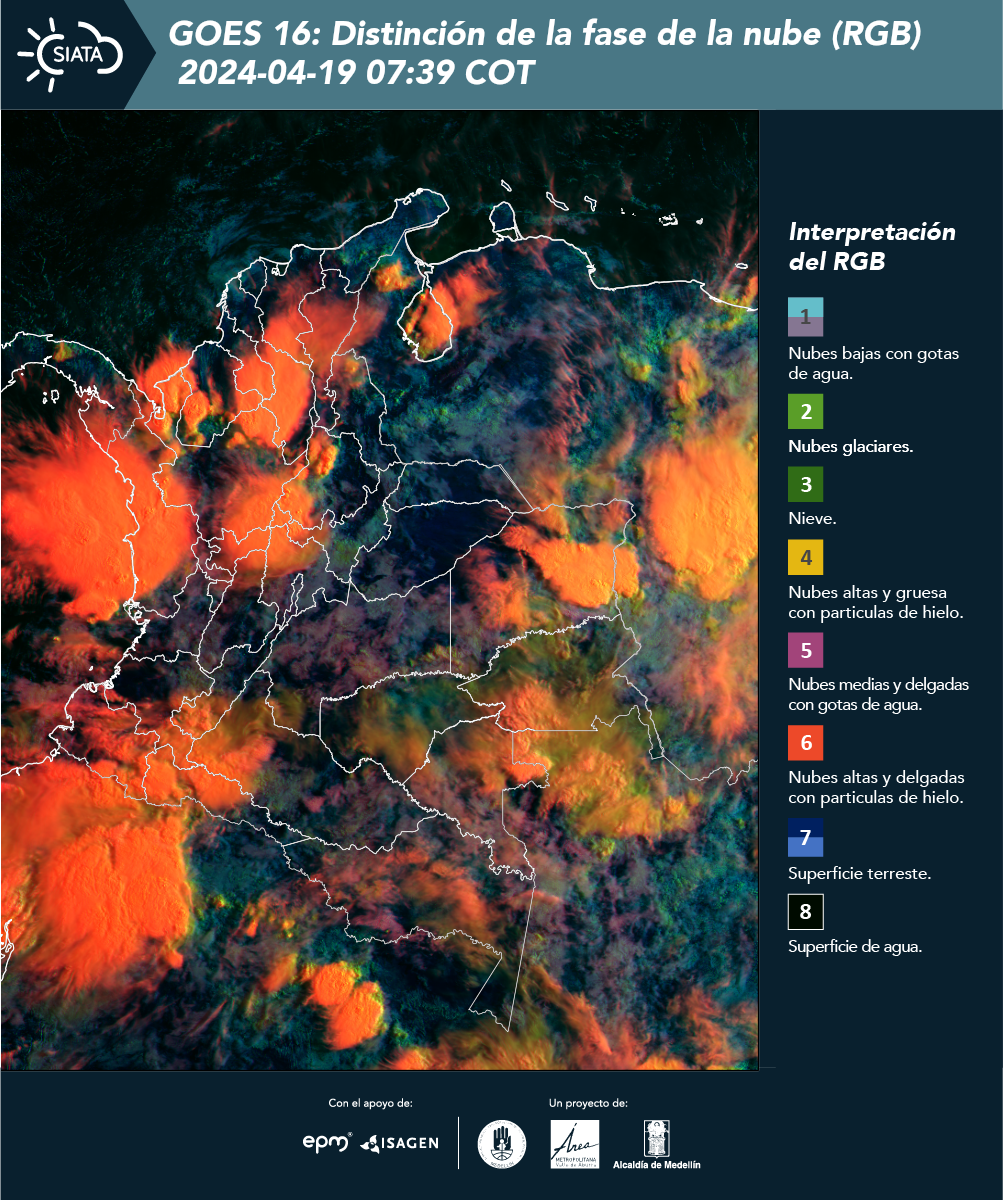
Task: Select yellow swatch 4 for thick high clouds
Action: click(x=805, y=558)
